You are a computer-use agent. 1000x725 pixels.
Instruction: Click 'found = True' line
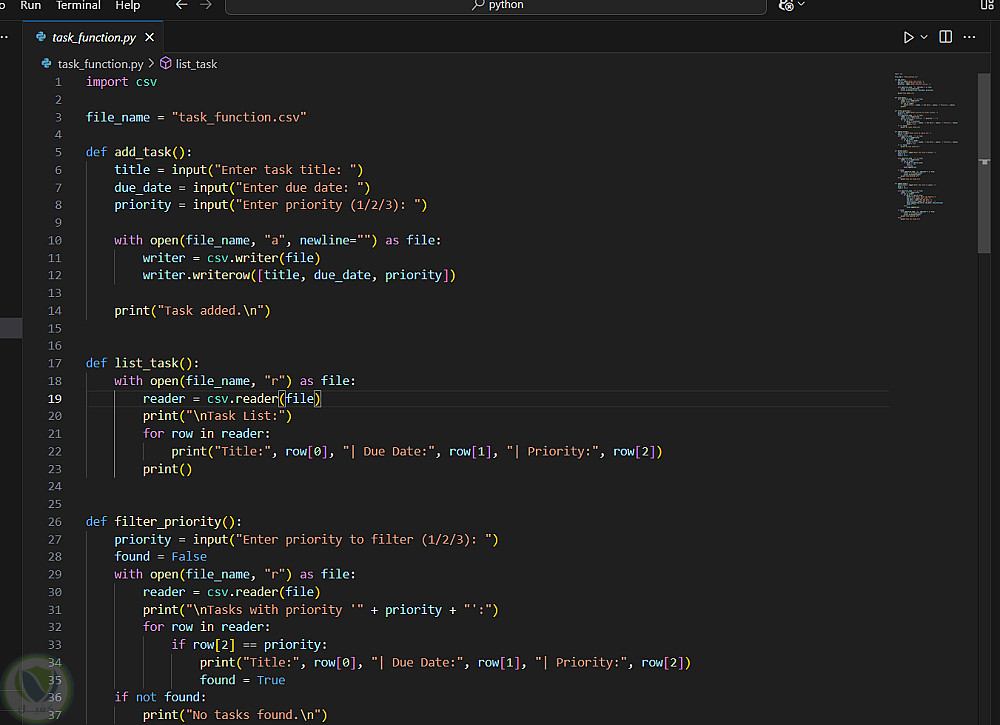pos(242,680)
